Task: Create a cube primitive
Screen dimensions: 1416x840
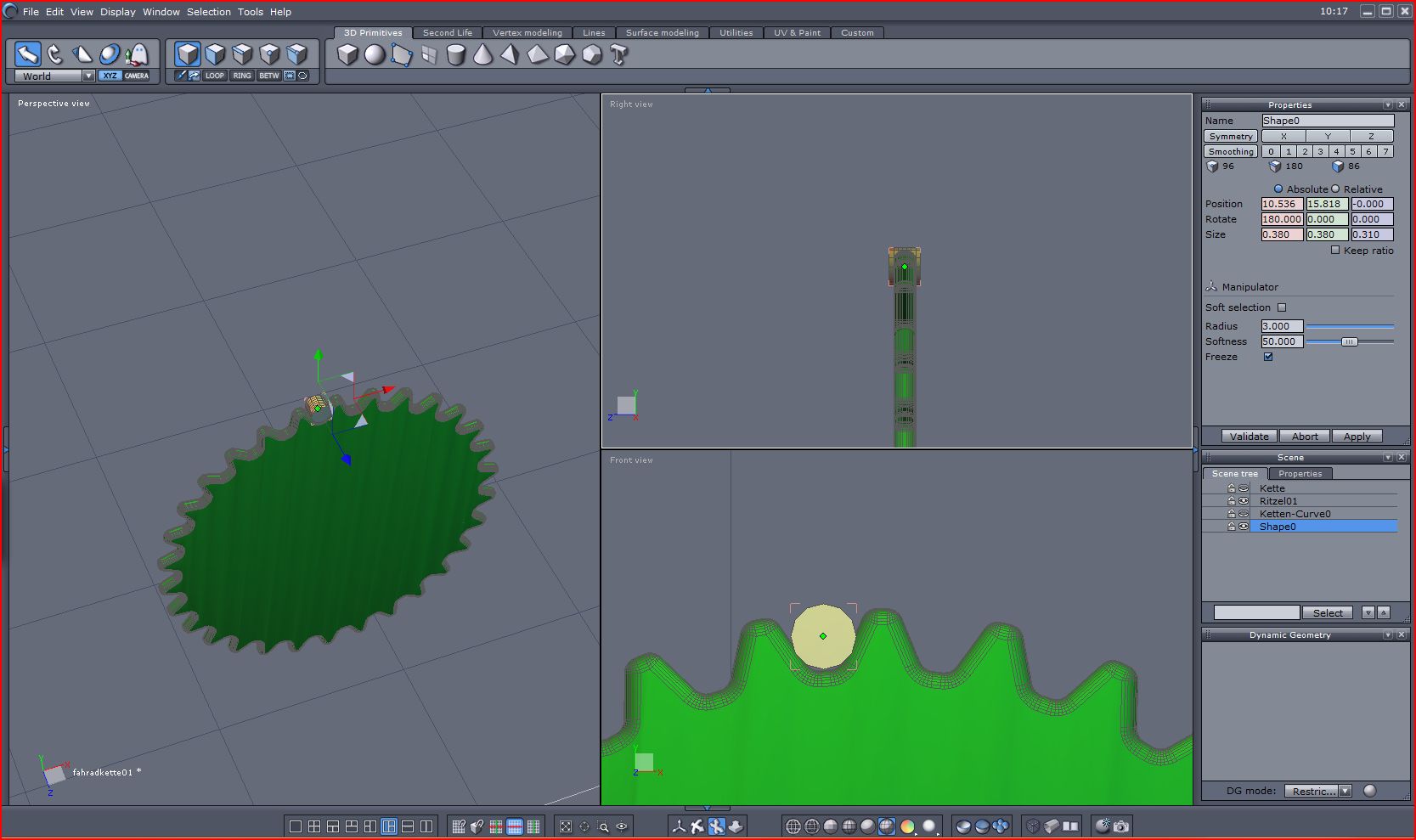Action: coord(347,55)
